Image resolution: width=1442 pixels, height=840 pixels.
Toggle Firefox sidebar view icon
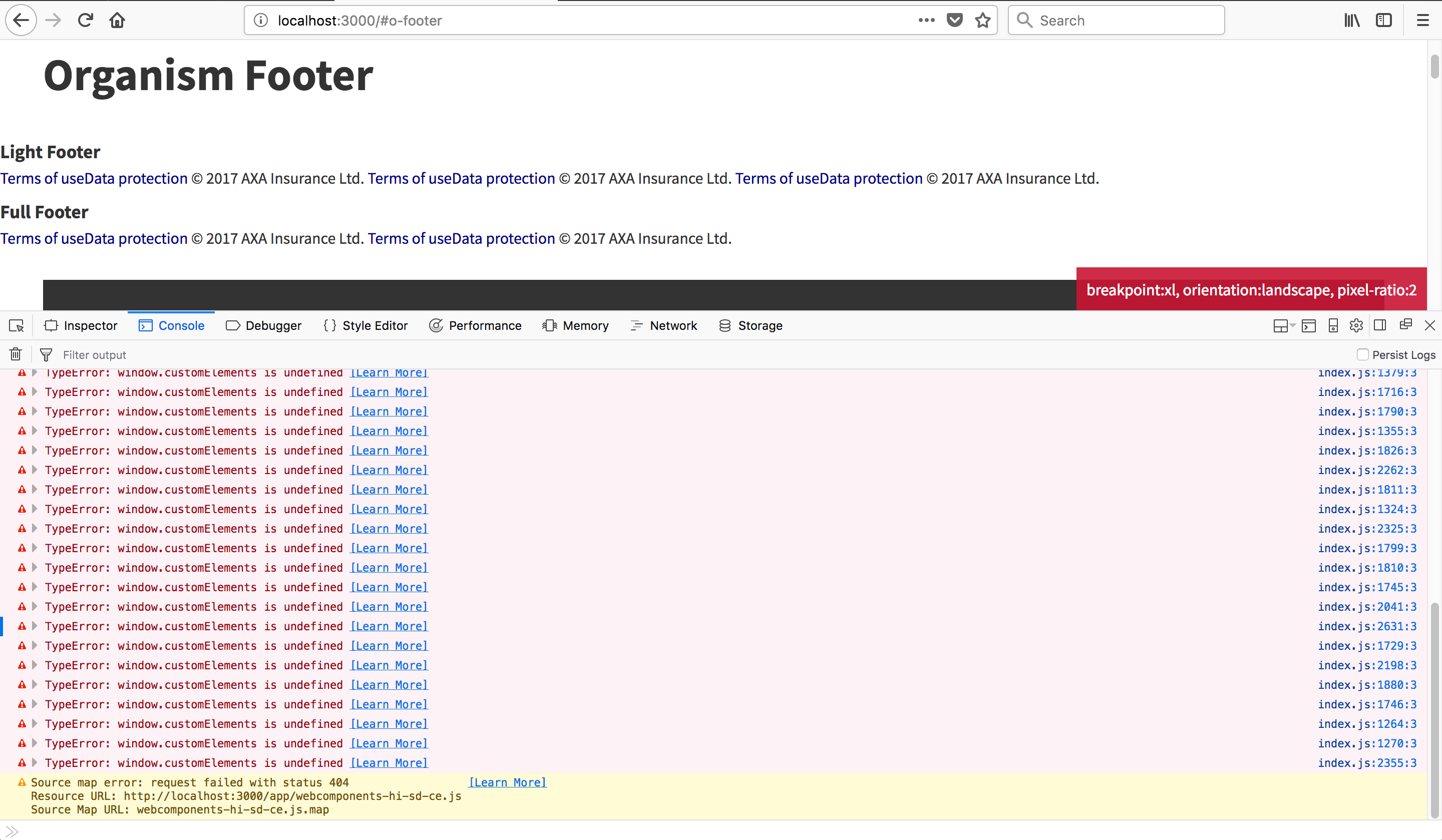(1383, 21)
